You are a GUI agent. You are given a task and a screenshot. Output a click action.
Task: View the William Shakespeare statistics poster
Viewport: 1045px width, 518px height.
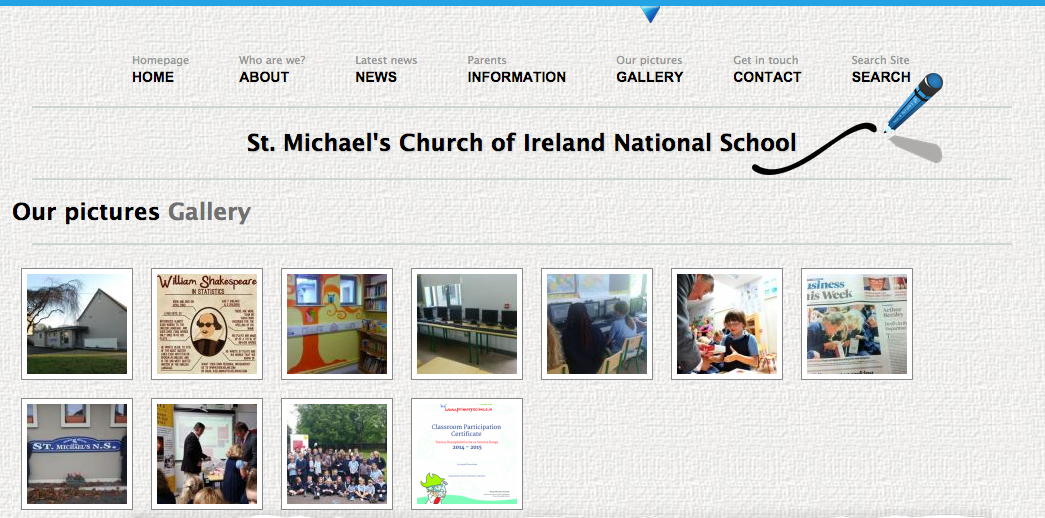(207, 324)
